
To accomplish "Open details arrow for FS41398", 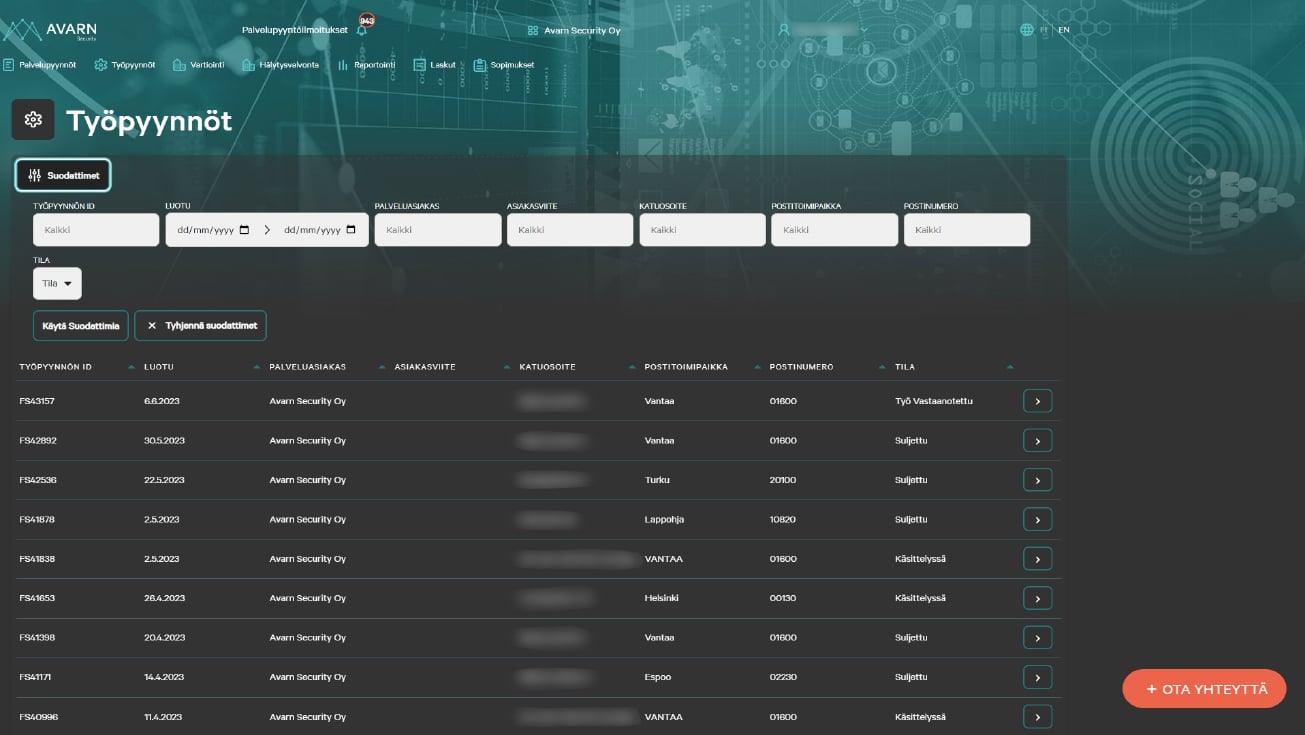I will 1038,638.
